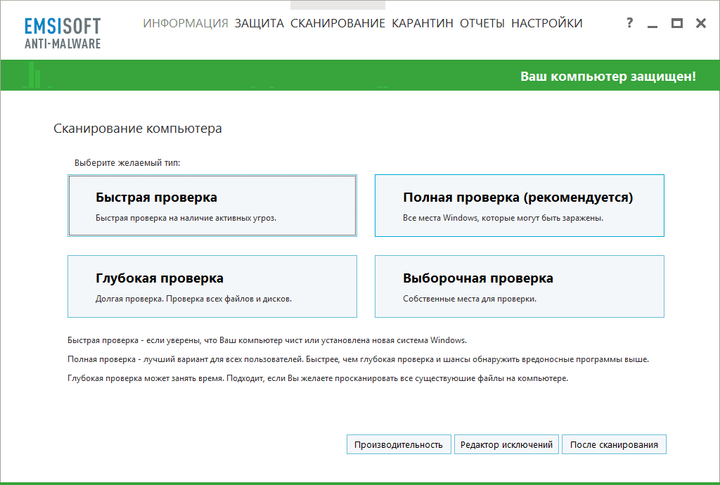This screenshot has width=720, height=485.
Task: Open the Производительность settings button
Action: 399,445
